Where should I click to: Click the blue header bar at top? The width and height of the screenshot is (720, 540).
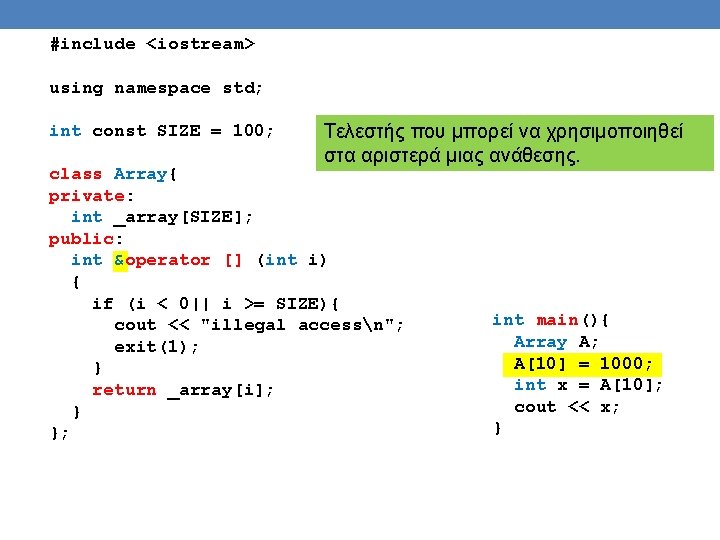point(360,14)
